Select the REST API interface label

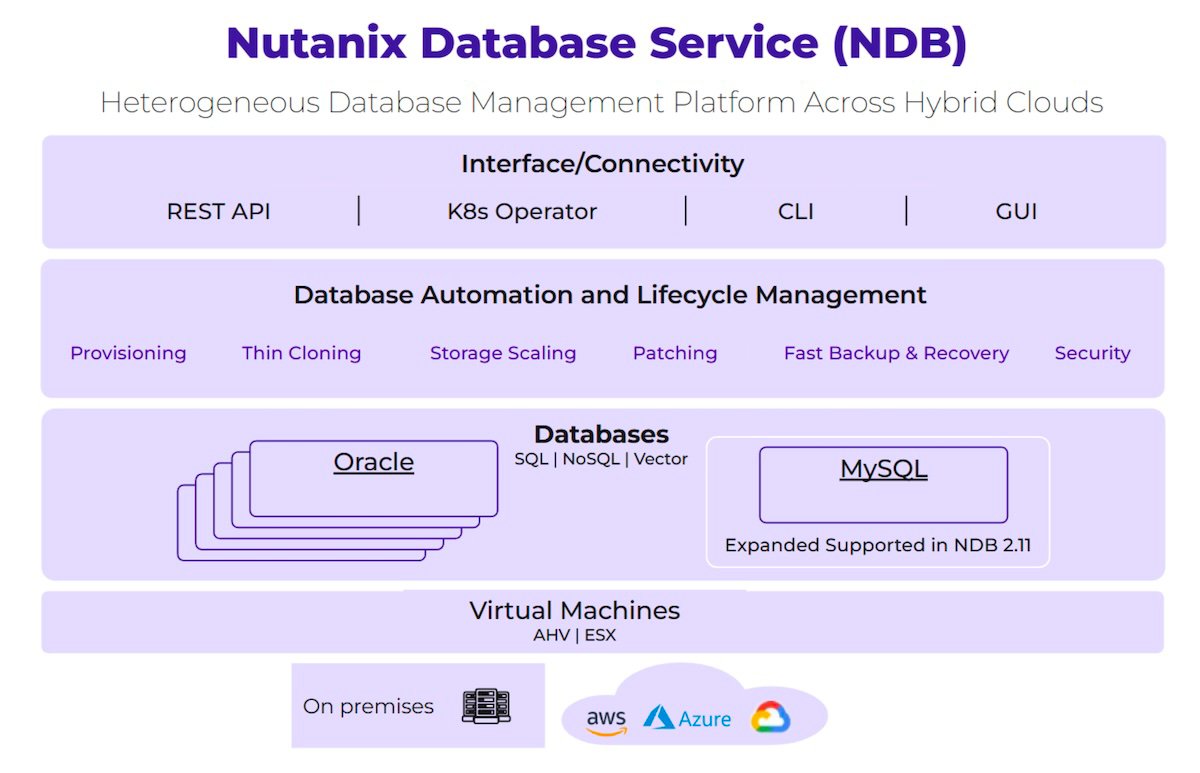(x=219, y=212)
